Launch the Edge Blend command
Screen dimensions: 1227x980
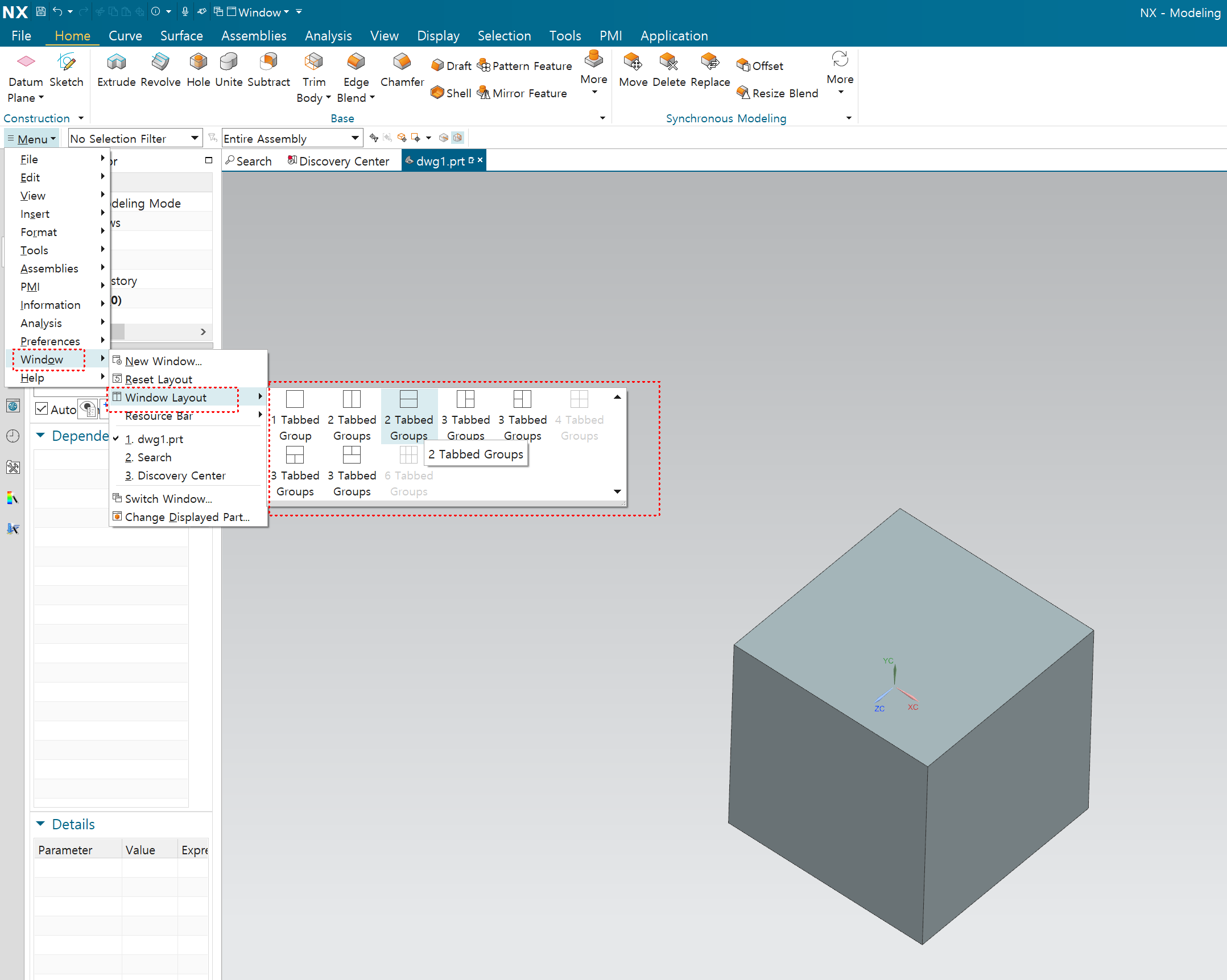[x=356, y=78]
